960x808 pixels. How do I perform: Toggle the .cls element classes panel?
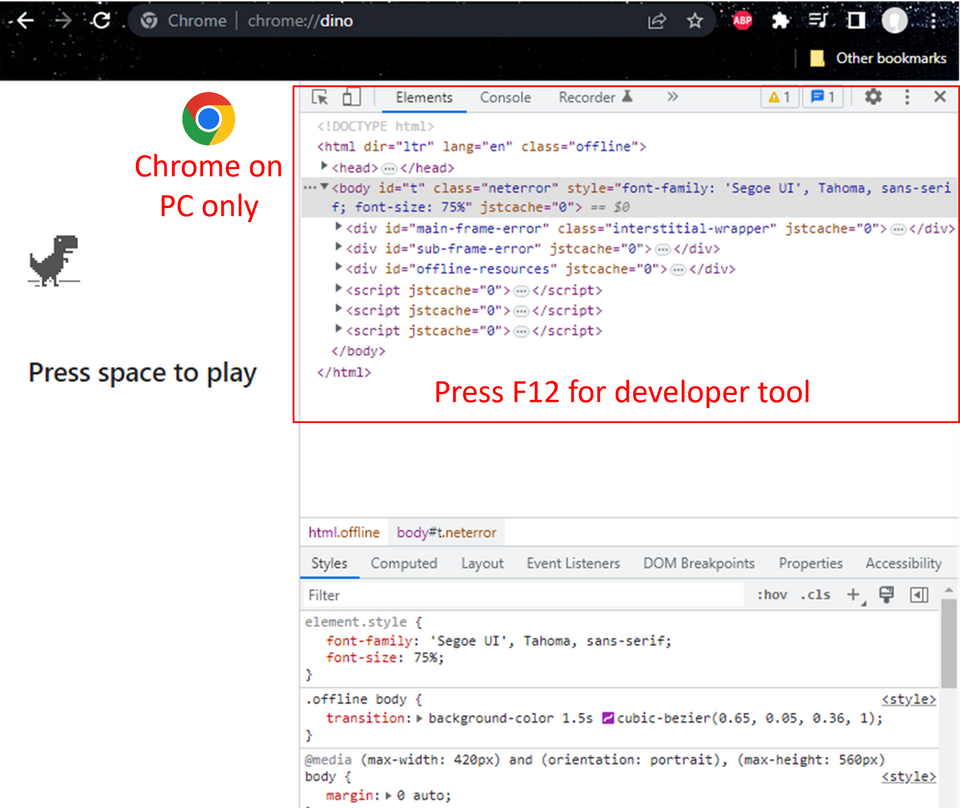[x=815, y=594]
